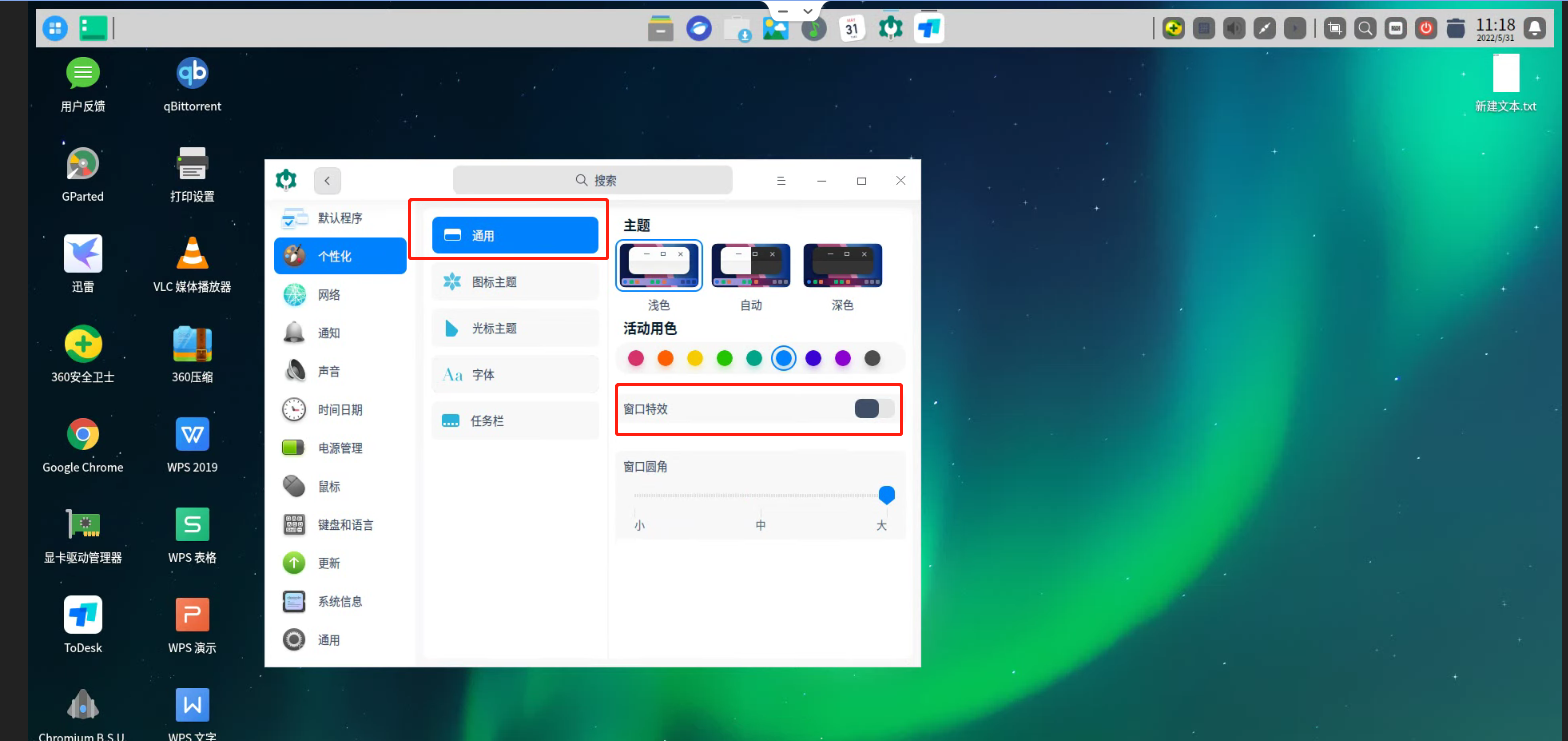Screen dimensions: 1568x741
Task: Open 通知 settings category
Action: (x=340, y=333)
